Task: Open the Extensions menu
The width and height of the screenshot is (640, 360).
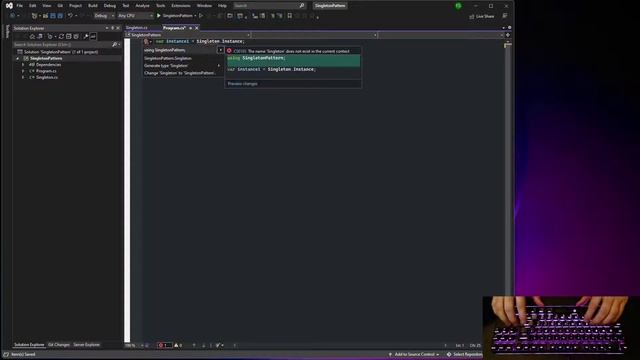Action: pos(181,6)
